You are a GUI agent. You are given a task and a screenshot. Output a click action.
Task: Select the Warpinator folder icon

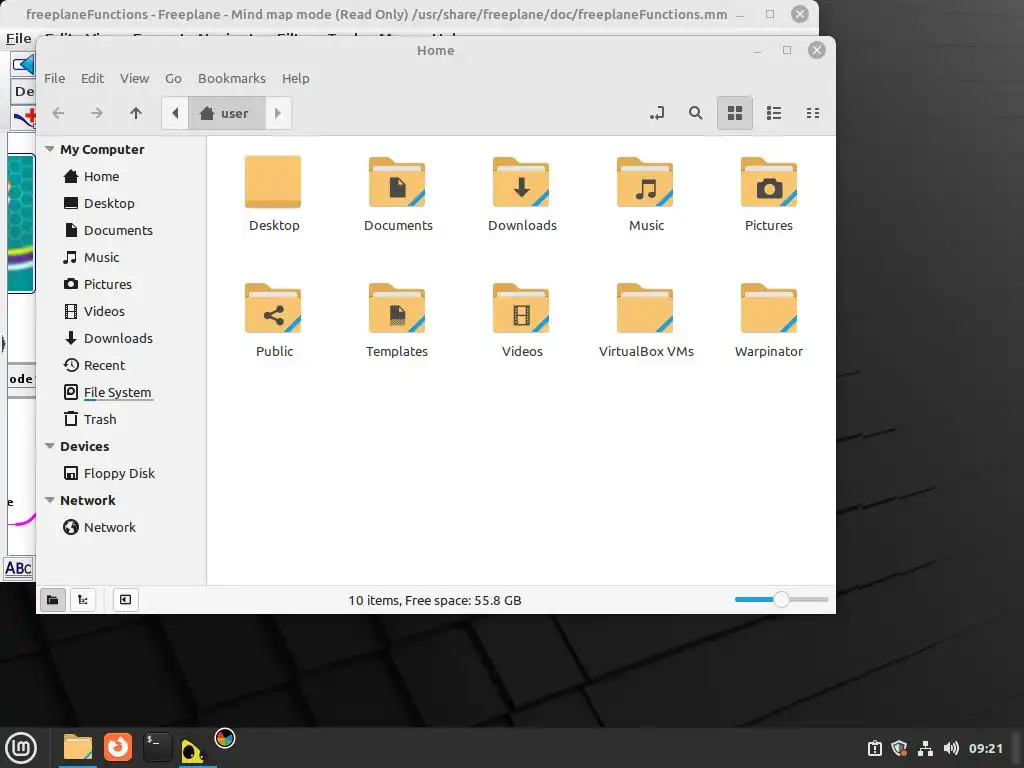(769, 308)
